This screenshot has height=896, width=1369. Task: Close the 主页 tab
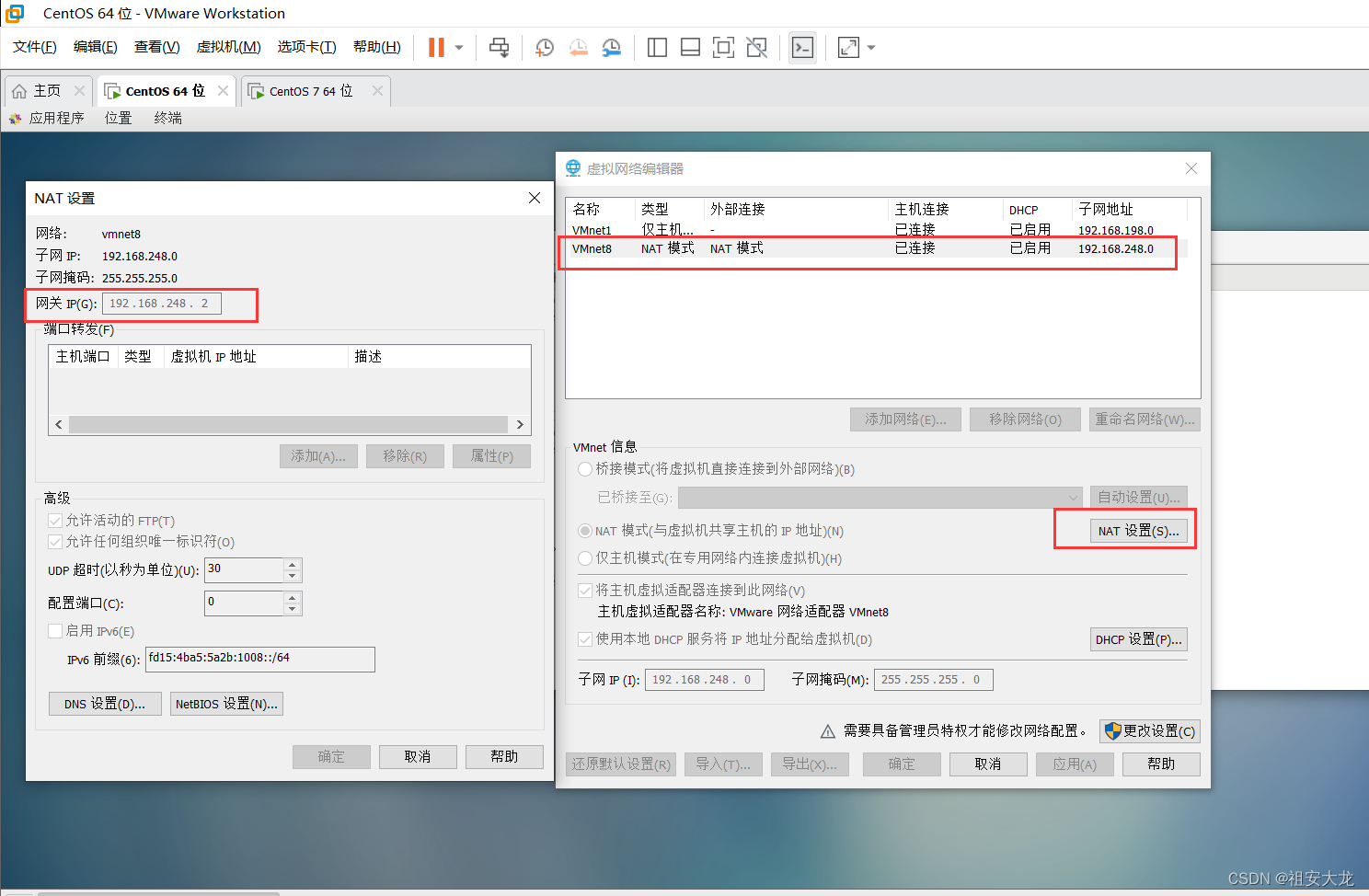click(79, 90)
